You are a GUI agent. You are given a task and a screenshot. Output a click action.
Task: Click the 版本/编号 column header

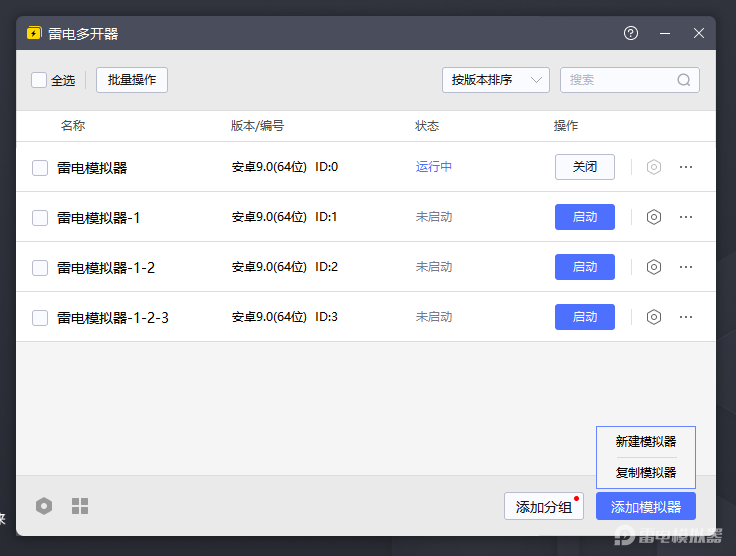[x=257, y=126]
